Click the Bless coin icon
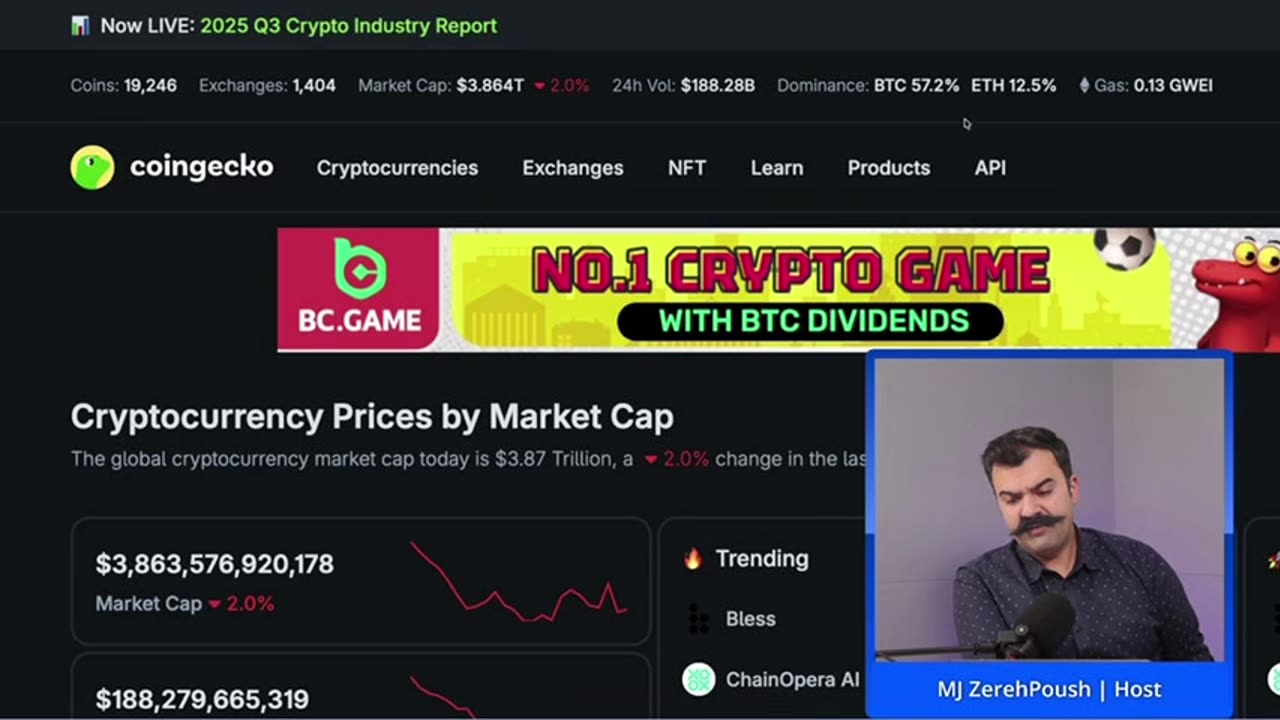The height and width of the screenshot is (720, 1280). tap(699, 619)
